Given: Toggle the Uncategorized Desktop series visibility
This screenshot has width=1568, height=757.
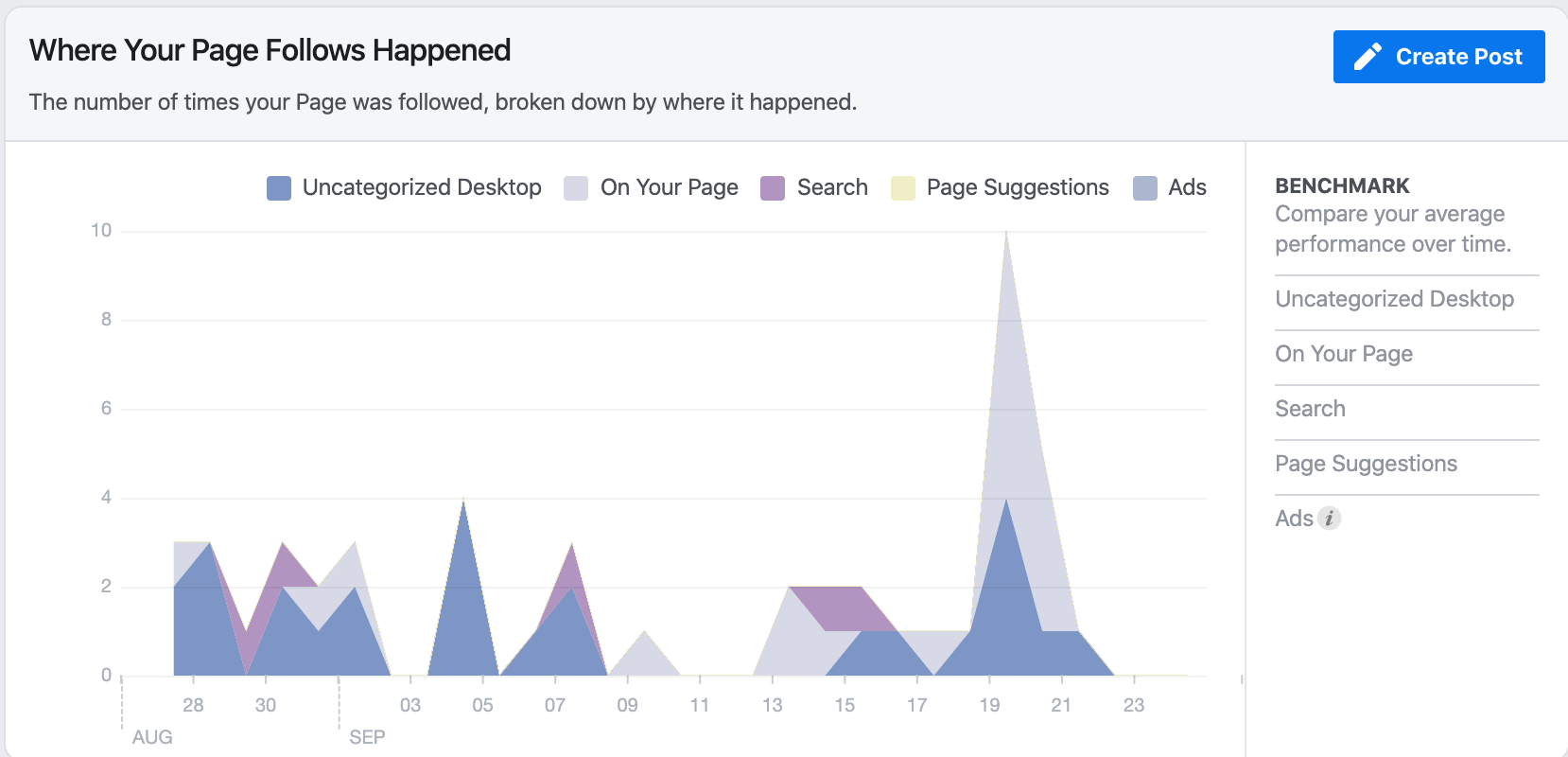Looking at the screenshot, I should pos(422,187).
